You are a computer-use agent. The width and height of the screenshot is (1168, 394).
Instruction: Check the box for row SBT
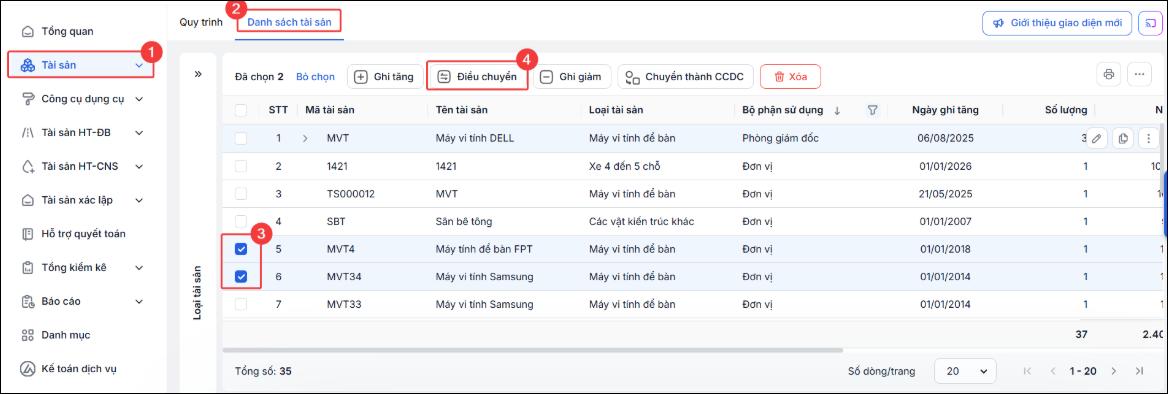point(241,221)
